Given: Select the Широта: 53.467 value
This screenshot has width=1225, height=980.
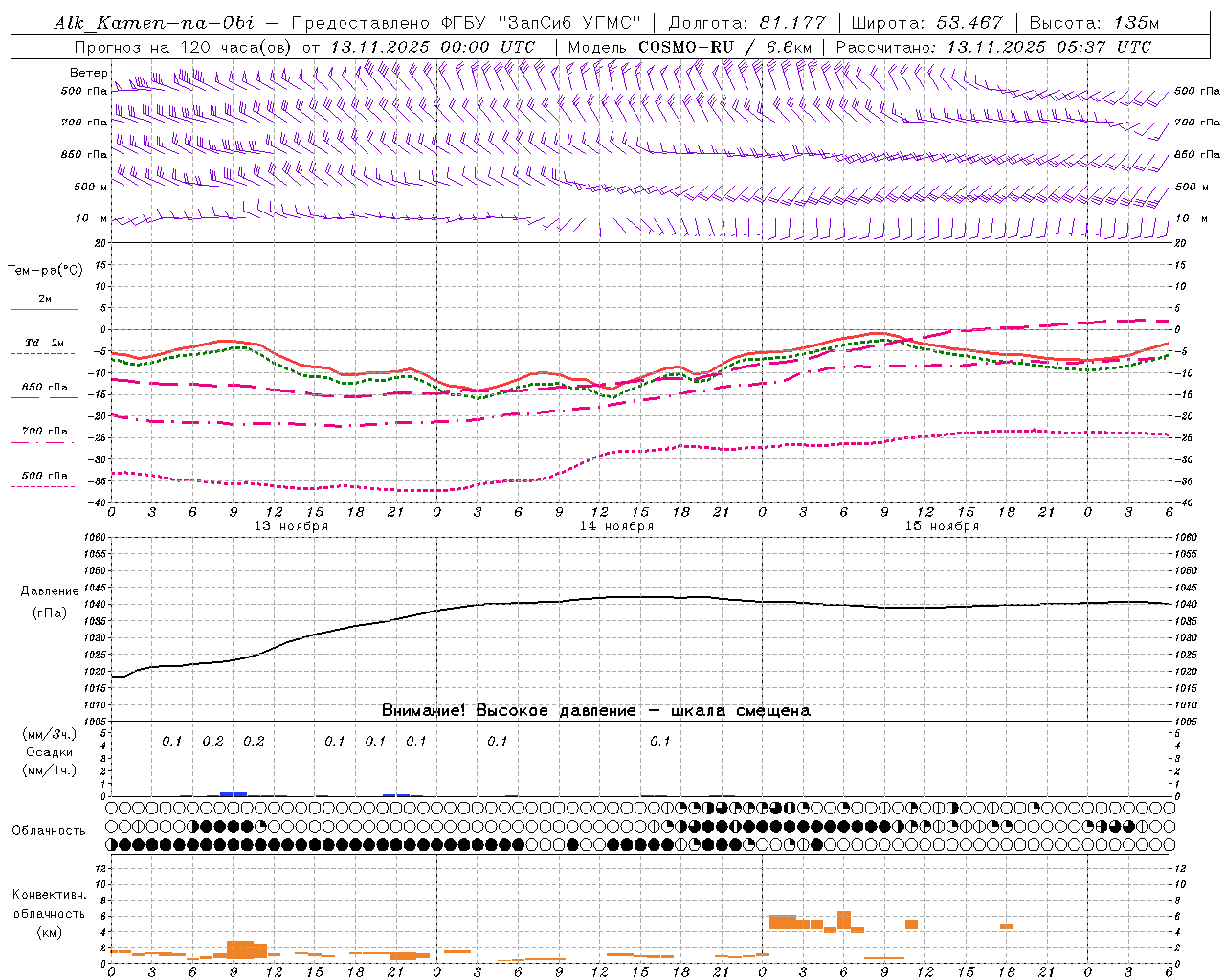Looking at the screenshot, I should pos(926,23).
